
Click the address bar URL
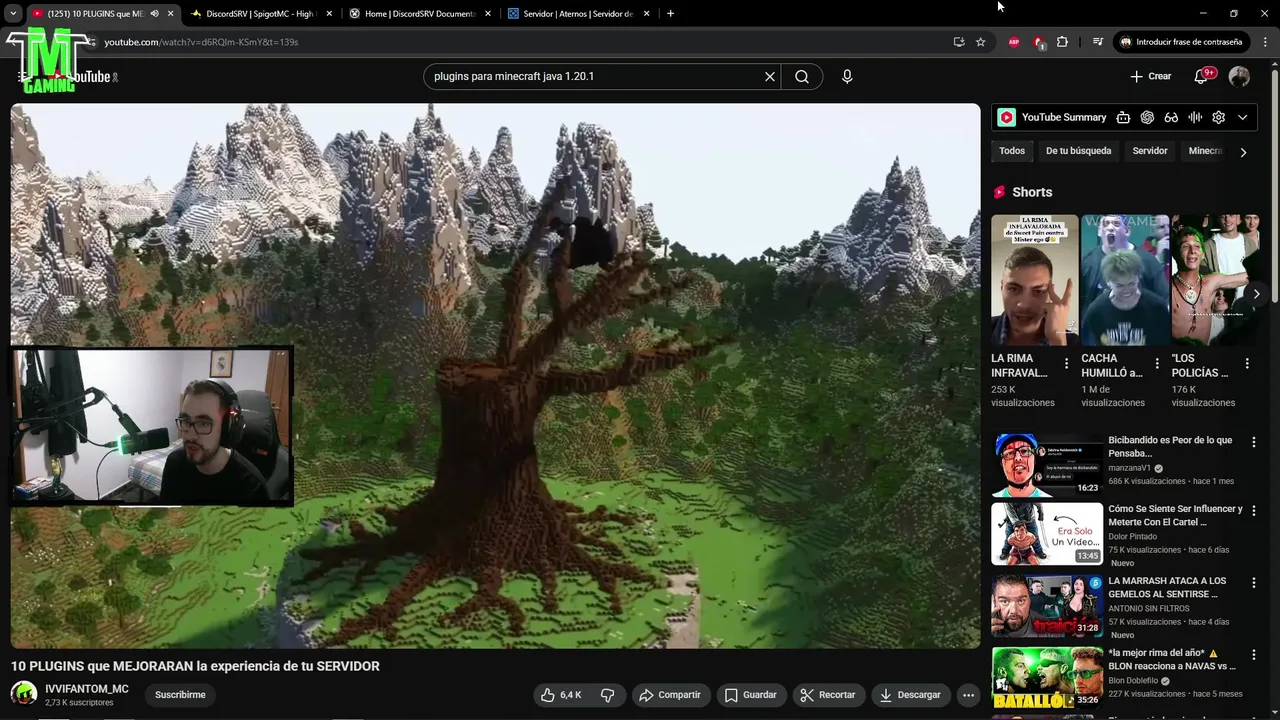point(201,42)
